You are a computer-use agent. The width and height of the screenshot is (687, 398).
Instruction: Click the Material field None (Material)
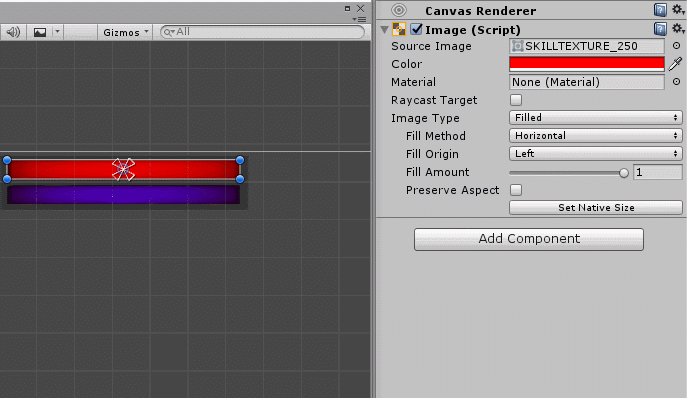[587, 82]
